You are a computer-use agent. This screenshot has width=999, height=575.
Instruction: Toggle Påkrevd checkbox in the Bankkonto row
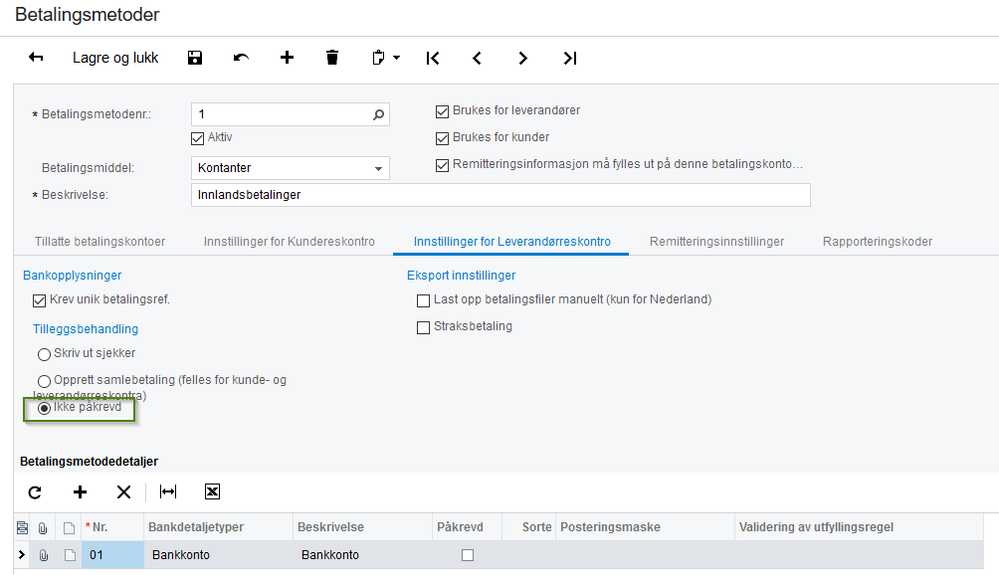tap(467, 555)
